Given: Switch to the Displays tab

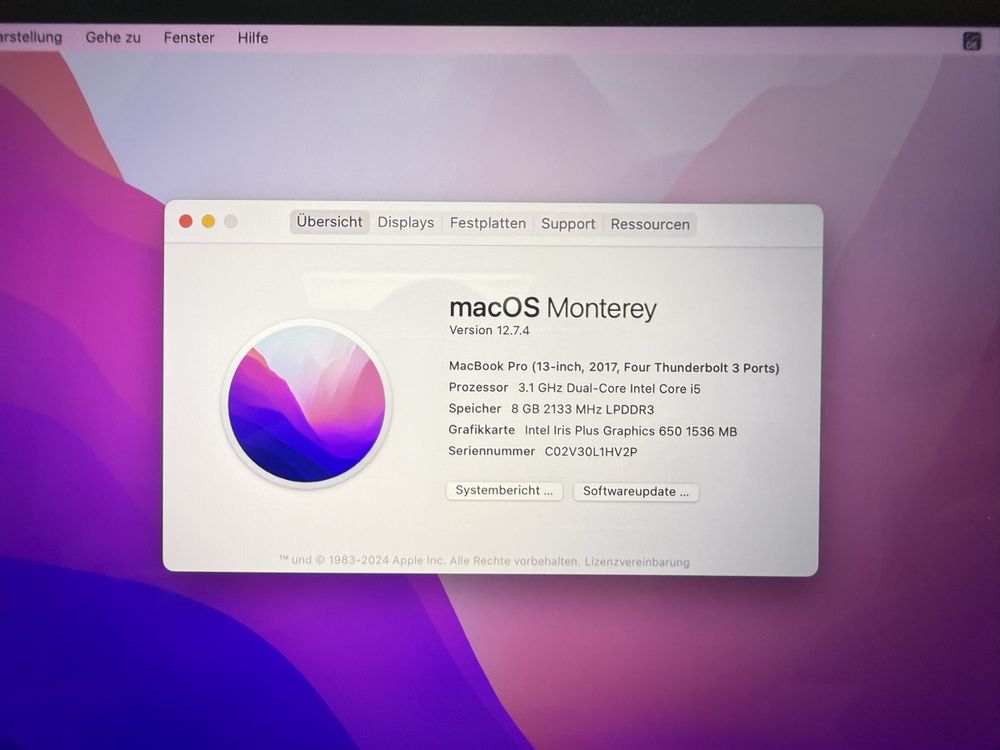Looking at the screenshot, I should [406, 223].
